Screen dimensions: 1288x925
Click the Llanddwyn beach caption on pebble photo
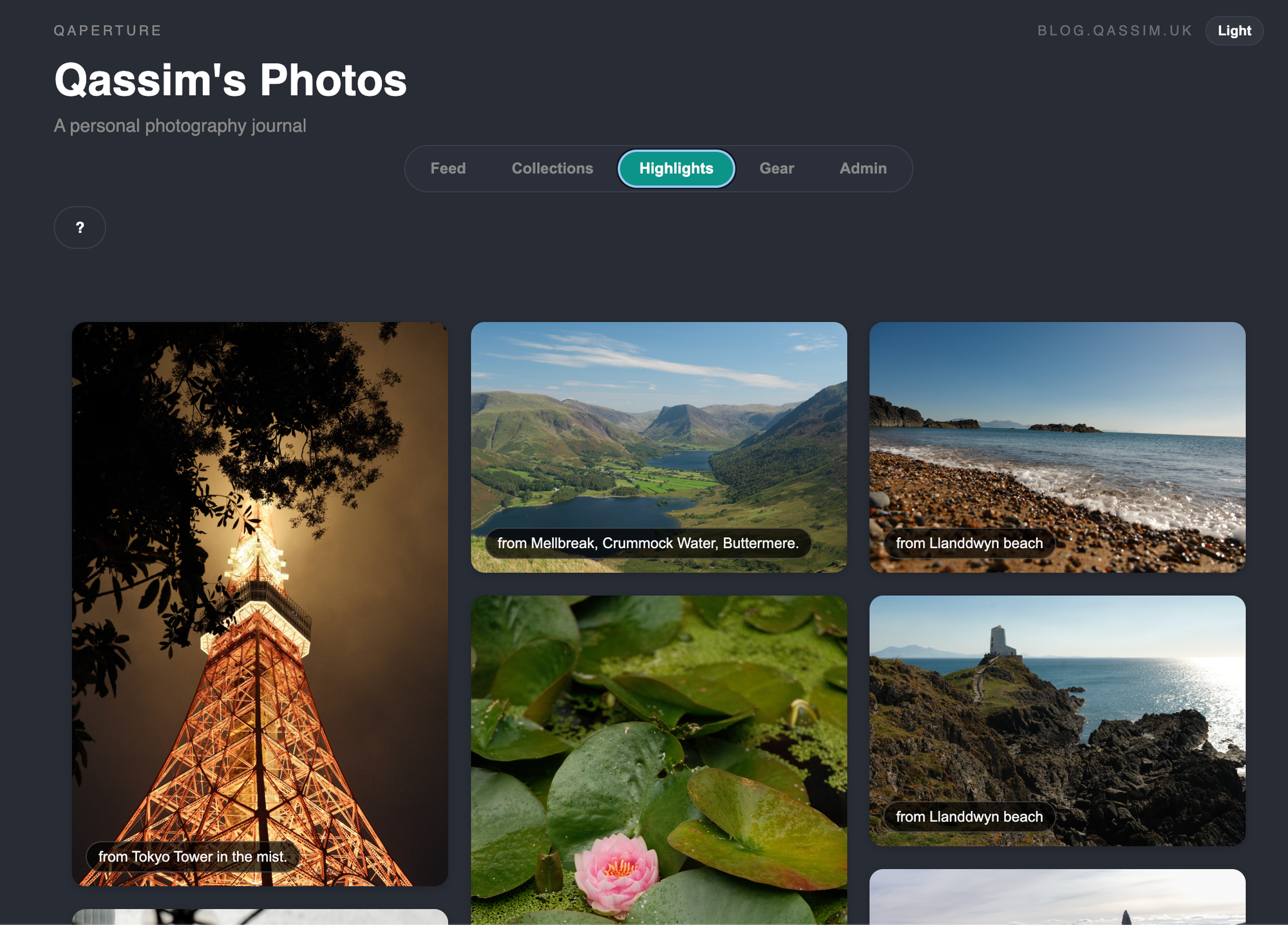[x=969, y=544]
